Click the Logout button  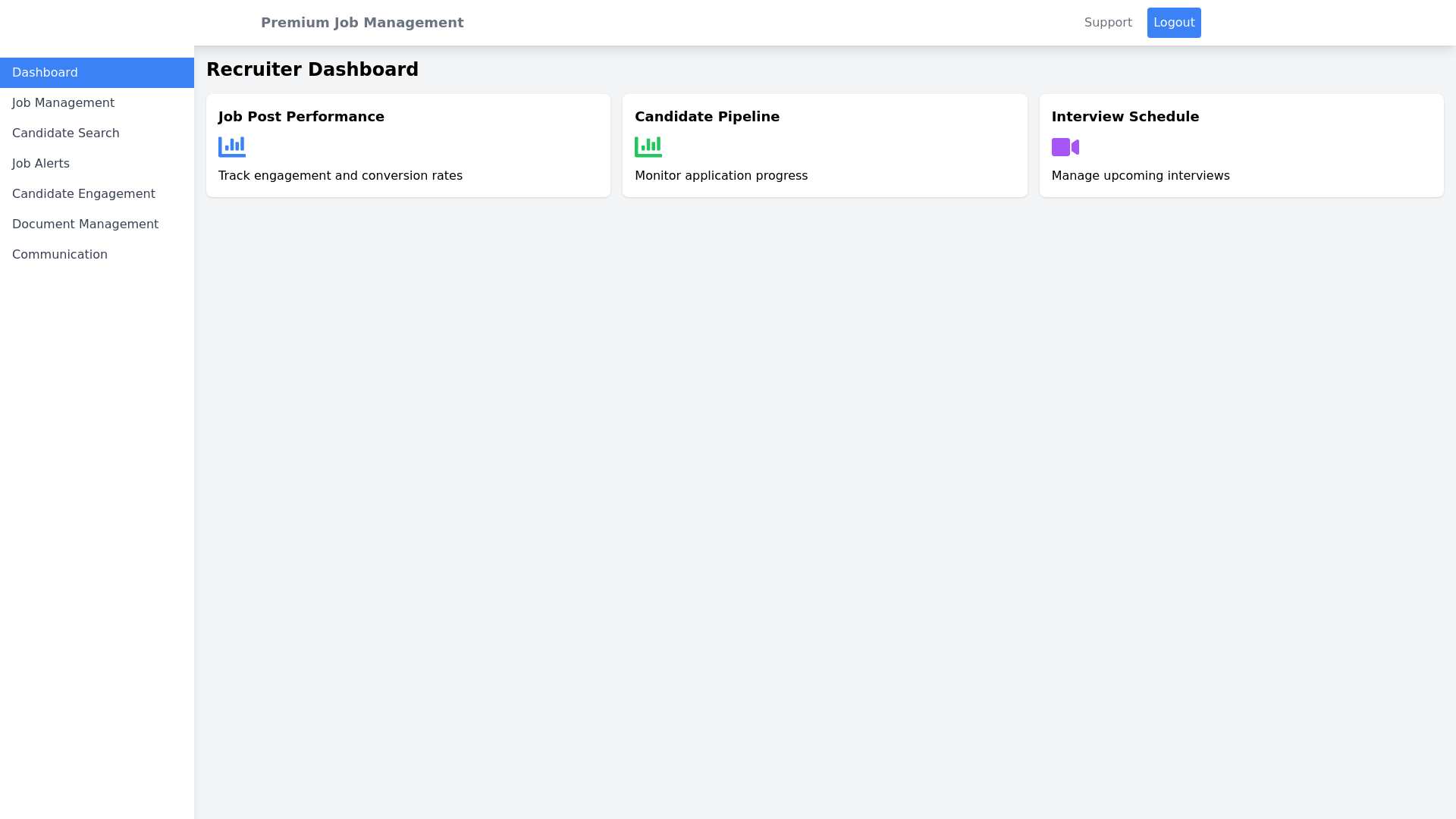pos(1173,22)
